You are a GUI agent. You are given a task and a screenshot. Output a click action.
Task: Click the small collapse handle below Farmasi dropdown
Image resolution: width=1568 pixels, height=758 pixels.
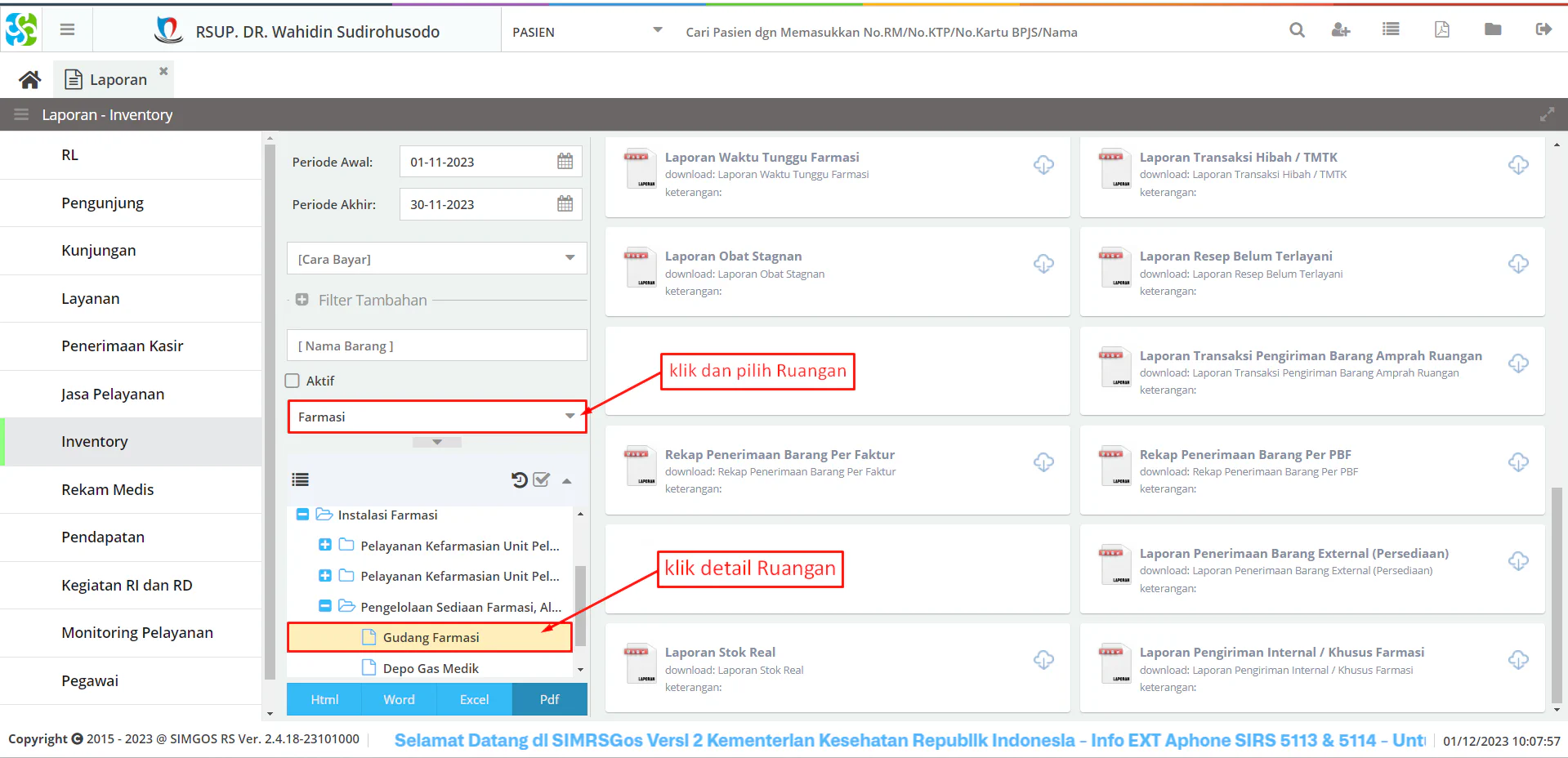point(437,442)
